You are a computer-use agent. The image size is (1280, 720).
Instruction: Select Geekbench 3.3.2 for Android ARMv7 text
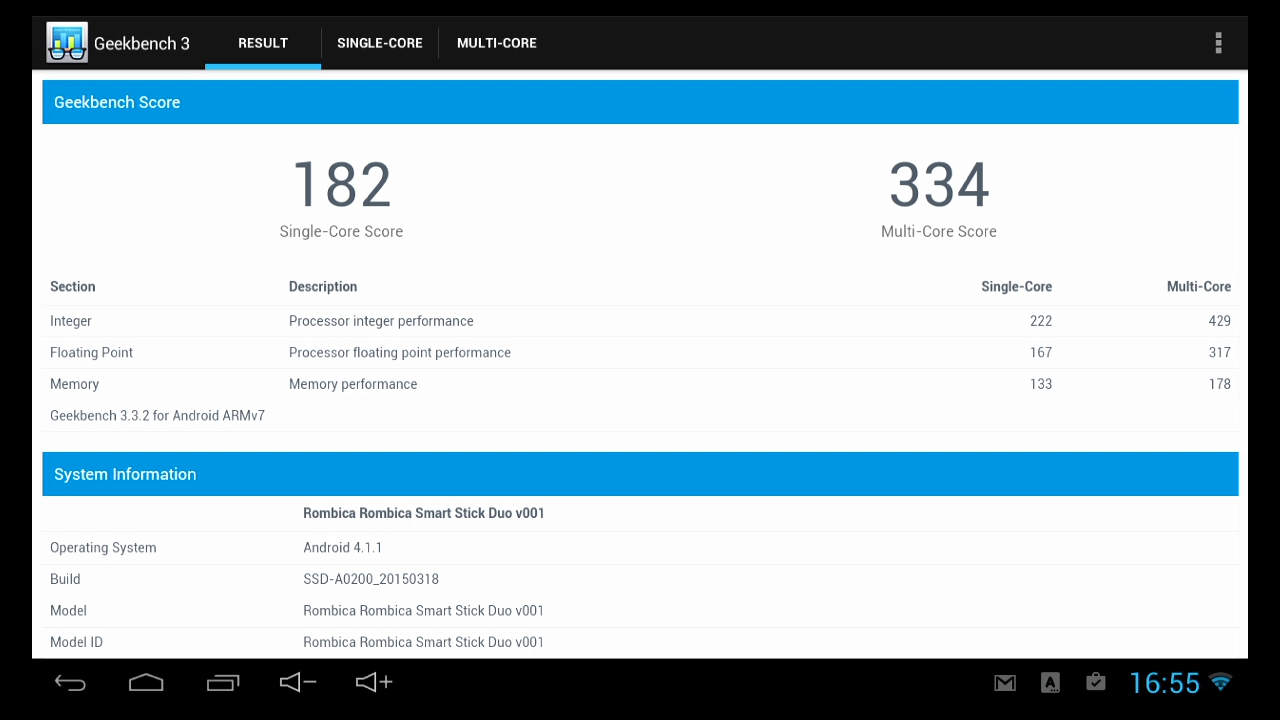tap(157, 415)
